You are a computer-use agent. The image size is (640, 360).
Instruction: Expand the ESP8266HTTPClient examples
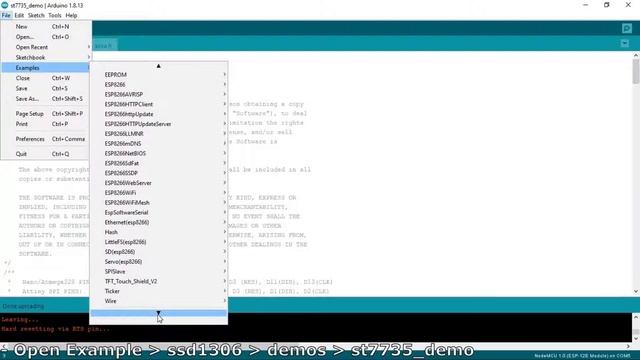tap(159, 104)
